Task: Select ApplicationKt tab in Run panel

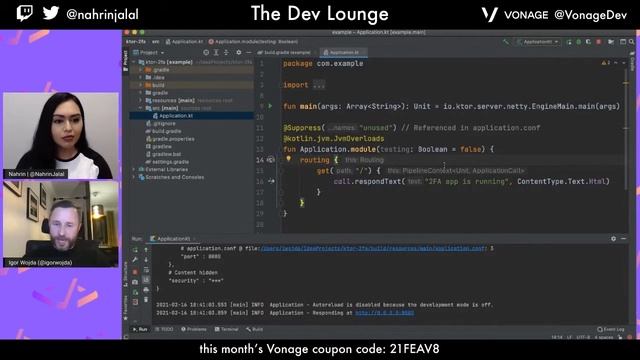Action: pyautogui.click(x=172, y=239)
